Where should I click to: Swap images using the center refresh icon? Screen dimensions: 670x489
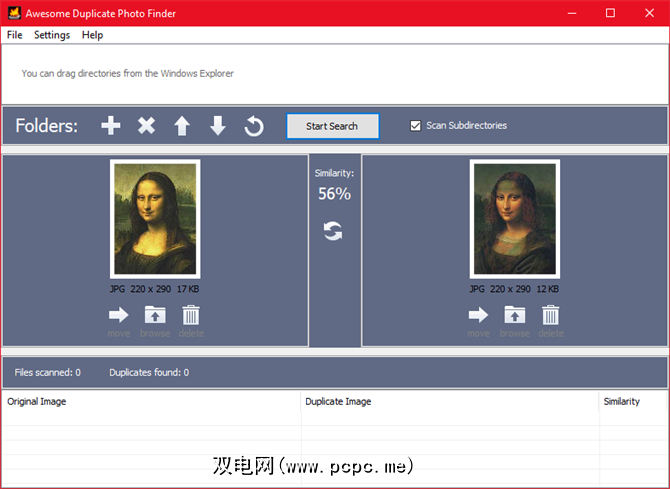333,231
